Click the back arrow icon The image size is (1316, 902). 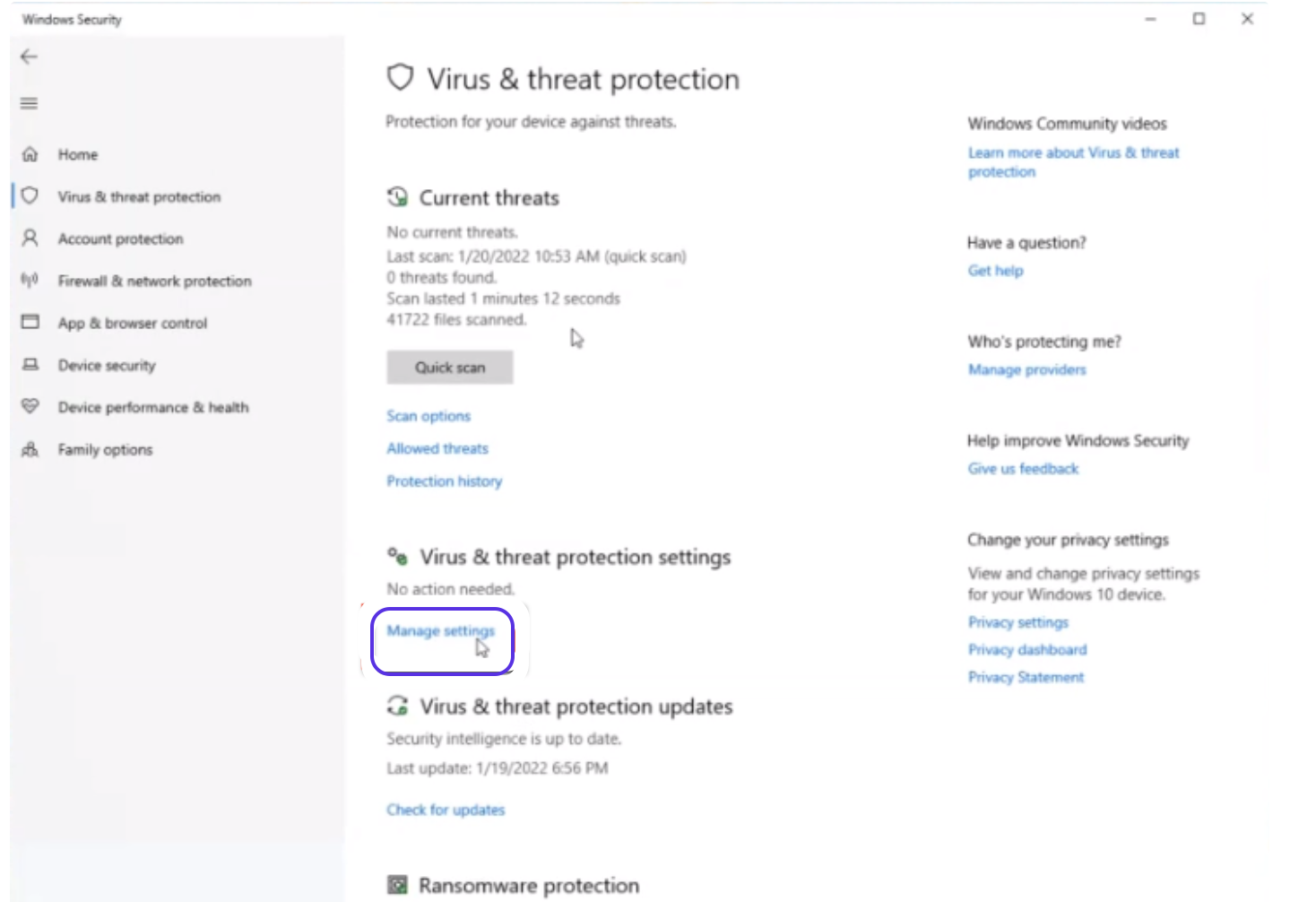tap(29, 56)
